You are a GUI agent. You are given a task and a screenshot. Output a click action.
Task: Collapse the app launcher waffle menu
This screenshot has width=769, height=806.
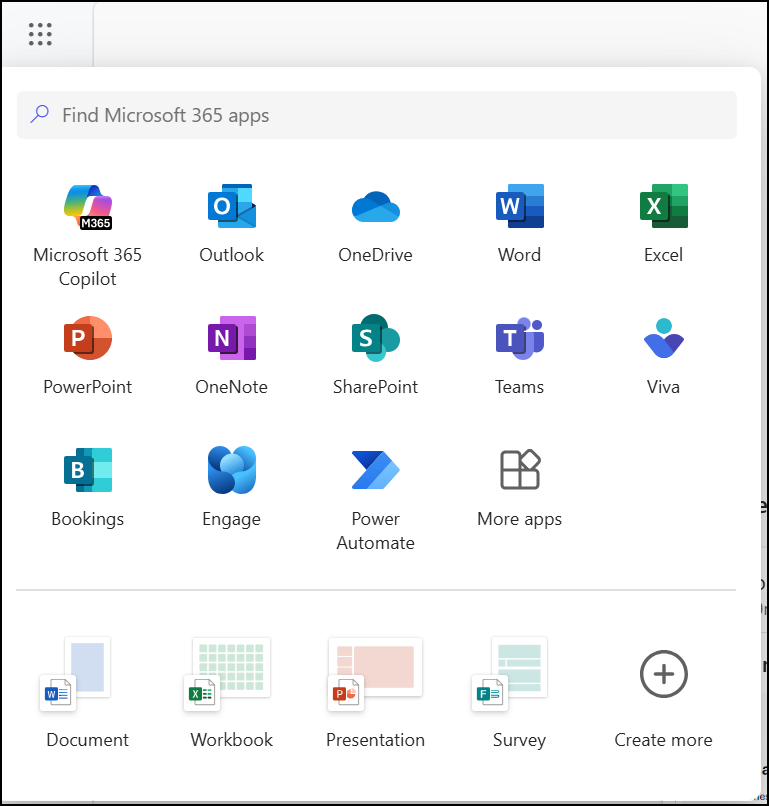click(x=41, y=33)
